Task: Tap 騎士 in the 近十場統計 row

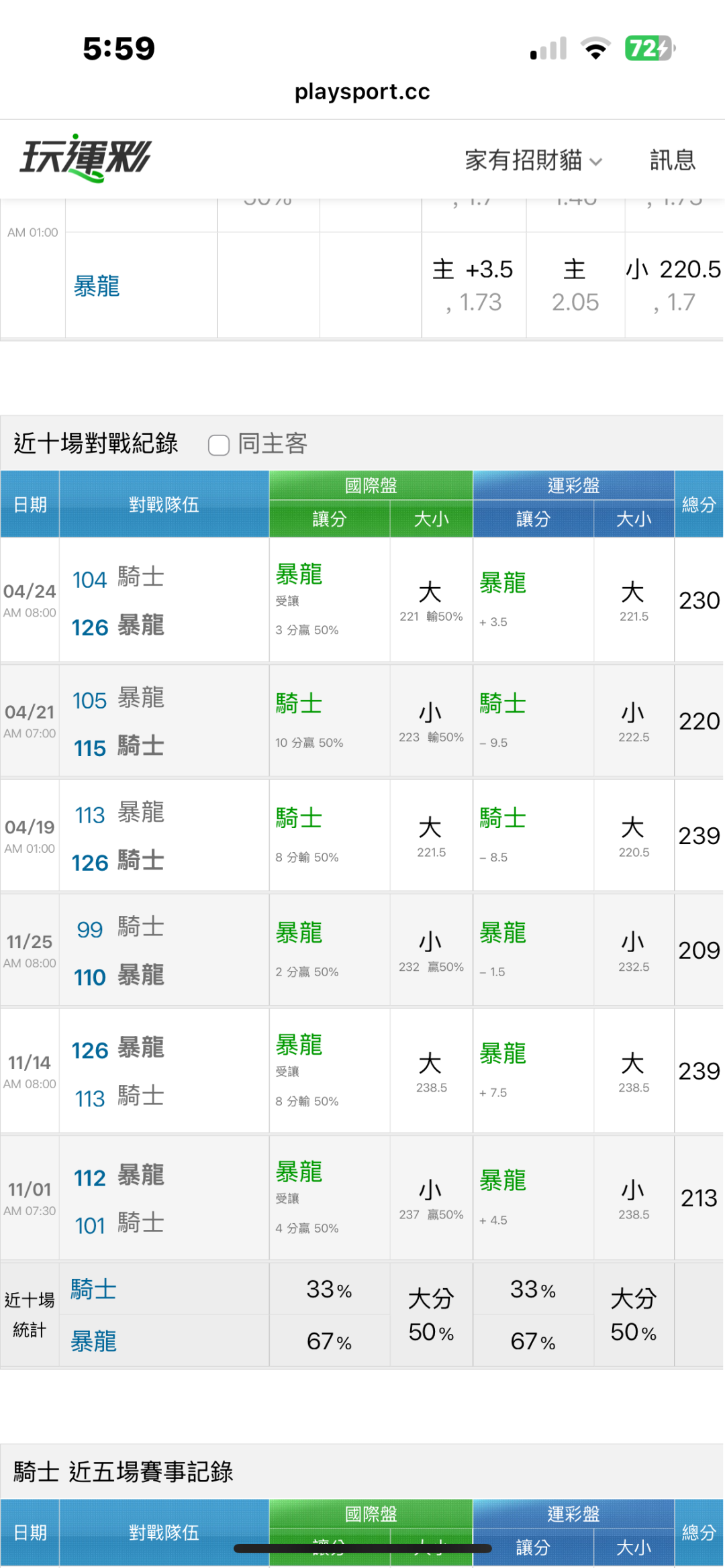Action: click(x=94, y=1289)
